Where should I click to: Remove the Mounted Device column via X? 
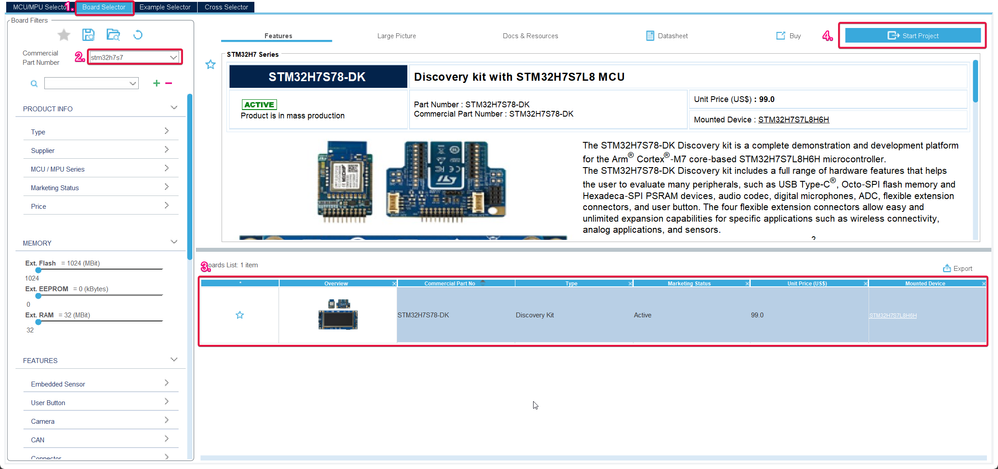click(x=983, y=283)
